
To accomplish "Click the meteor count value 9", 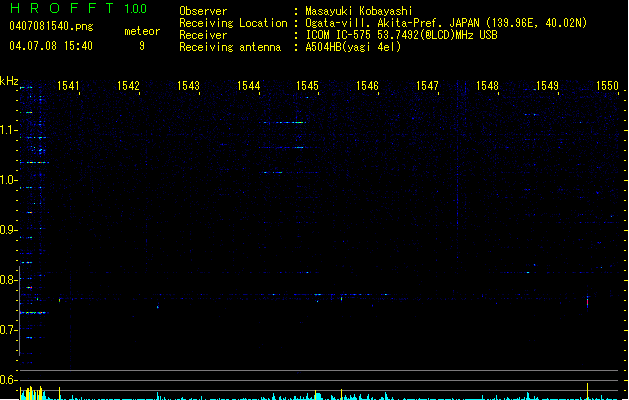I will tap(142, 46).
